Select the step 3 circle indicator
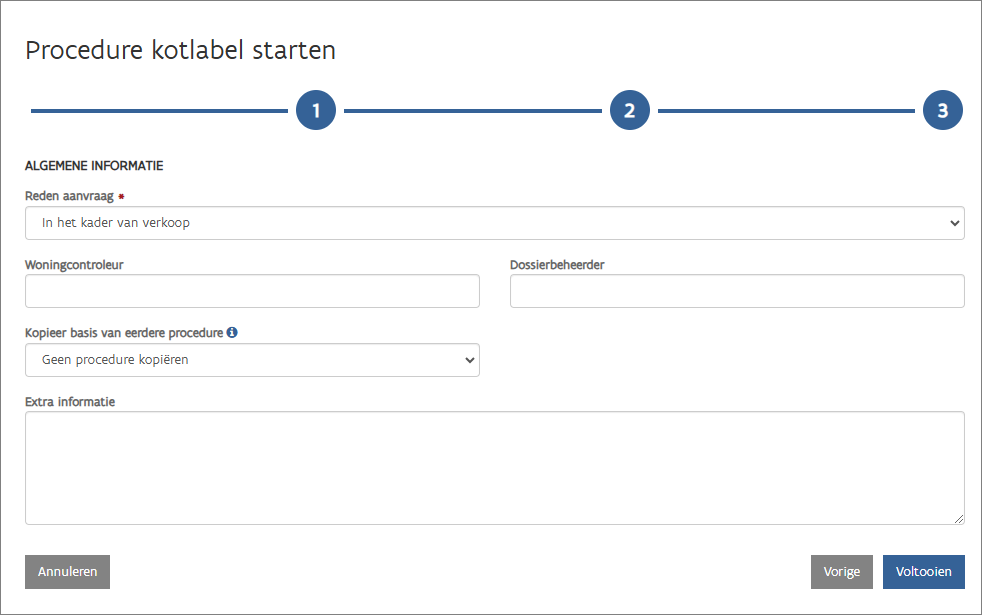 pos(942,111)
